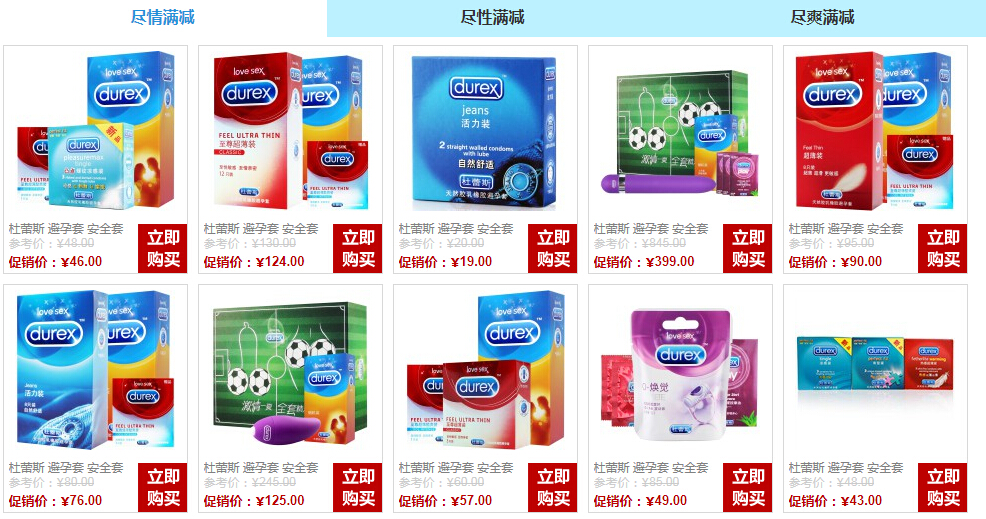This screenshot has height=519, width=986.
Task: Open the 尽性满减 tab
Action: click(492, 18)
